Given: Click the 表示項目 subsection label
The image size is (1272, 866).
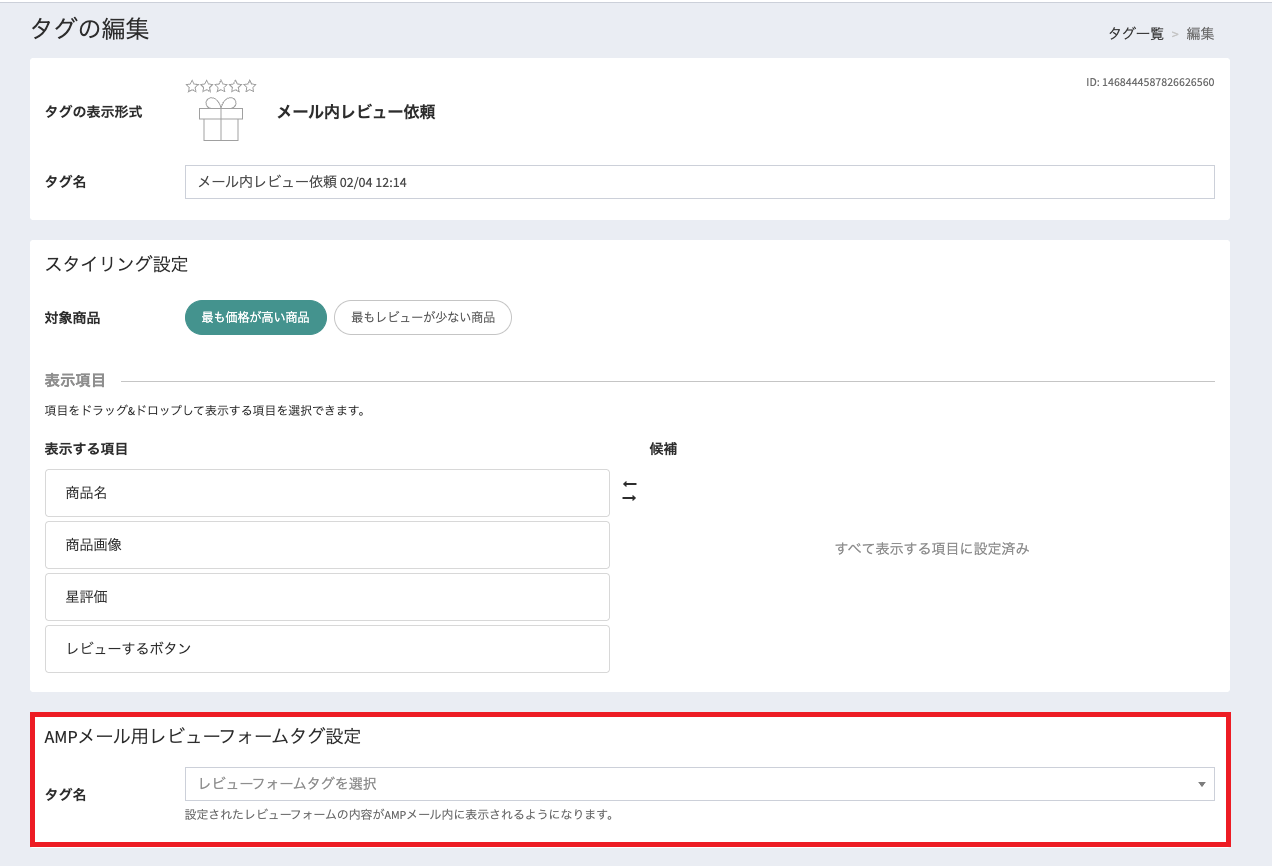Looking at the screenshot, I should [76, 380].
